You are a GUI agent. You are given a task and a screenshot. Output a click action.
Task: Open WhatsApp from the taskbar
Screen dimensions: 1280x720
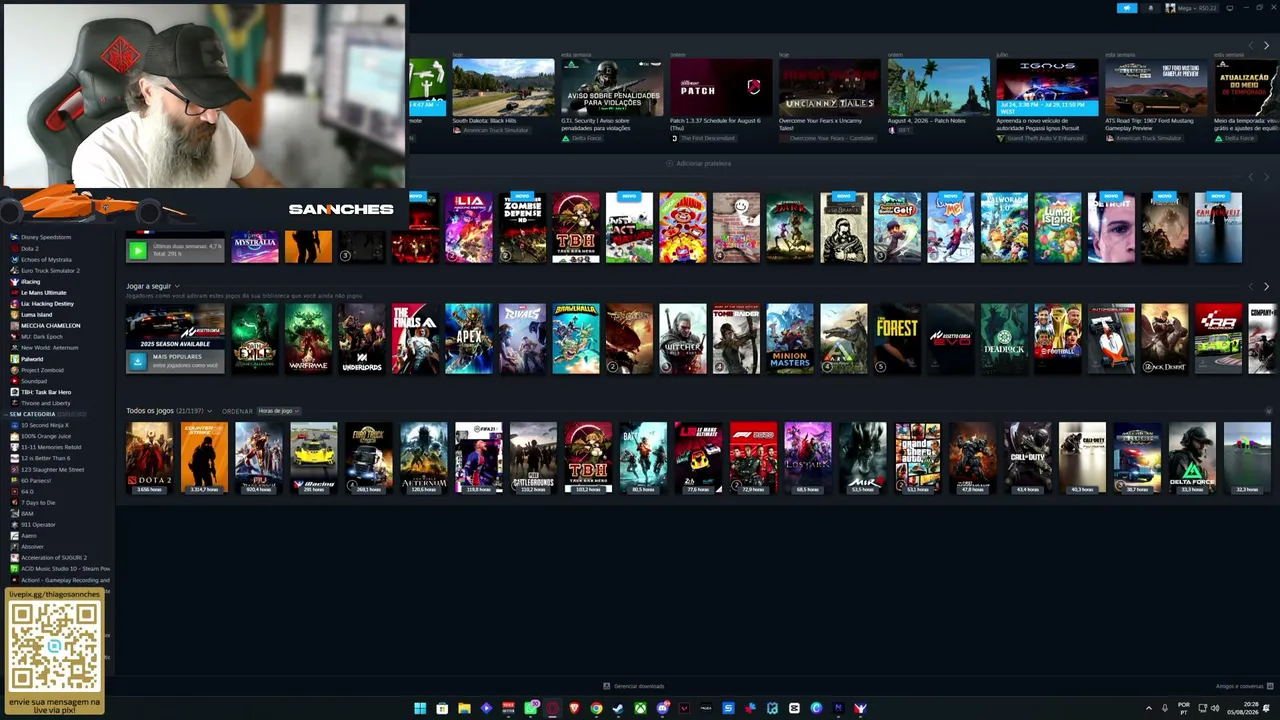coord(530,708)
